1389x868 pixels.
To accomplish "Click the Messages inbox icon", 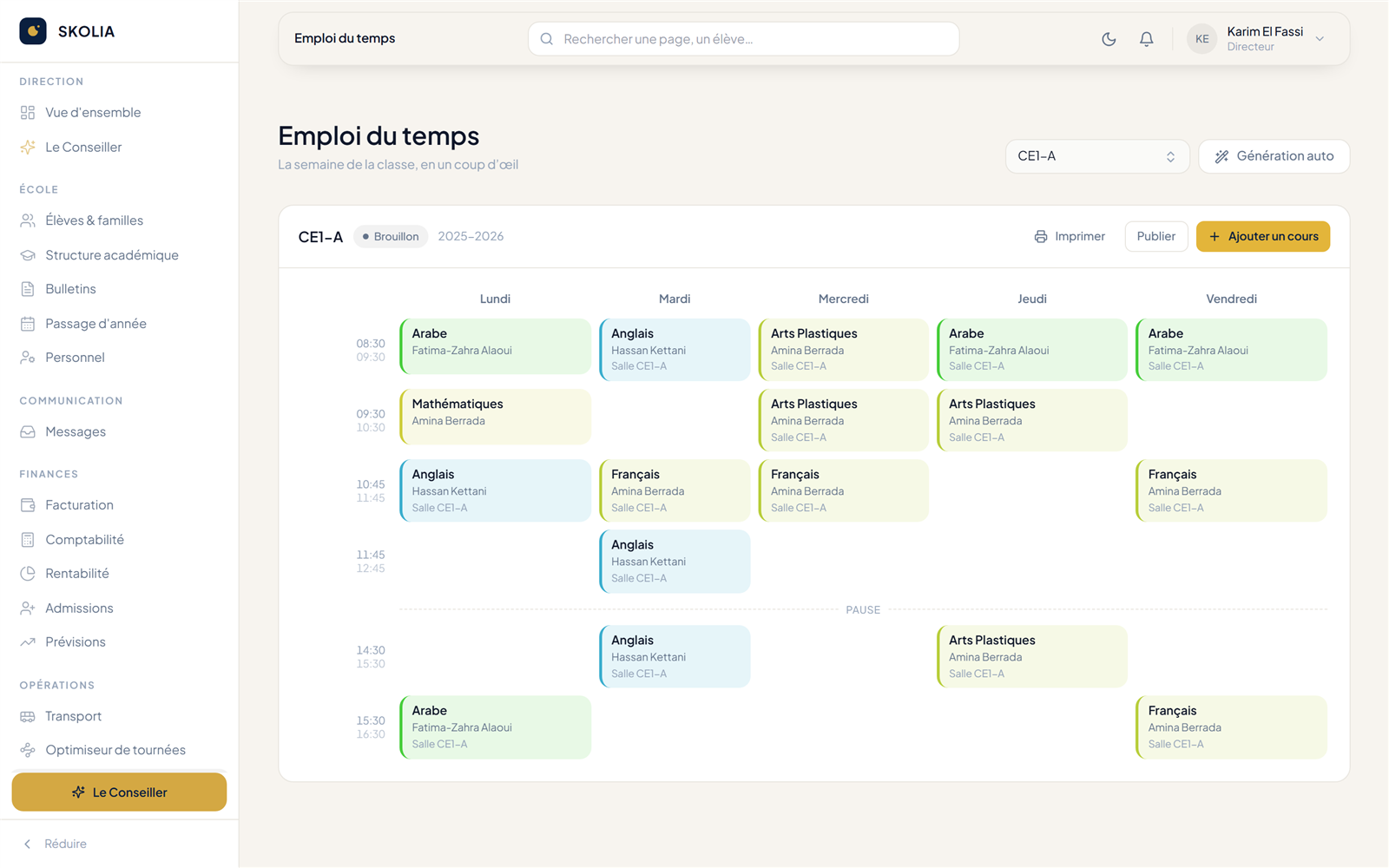I will tap(28, 432).
